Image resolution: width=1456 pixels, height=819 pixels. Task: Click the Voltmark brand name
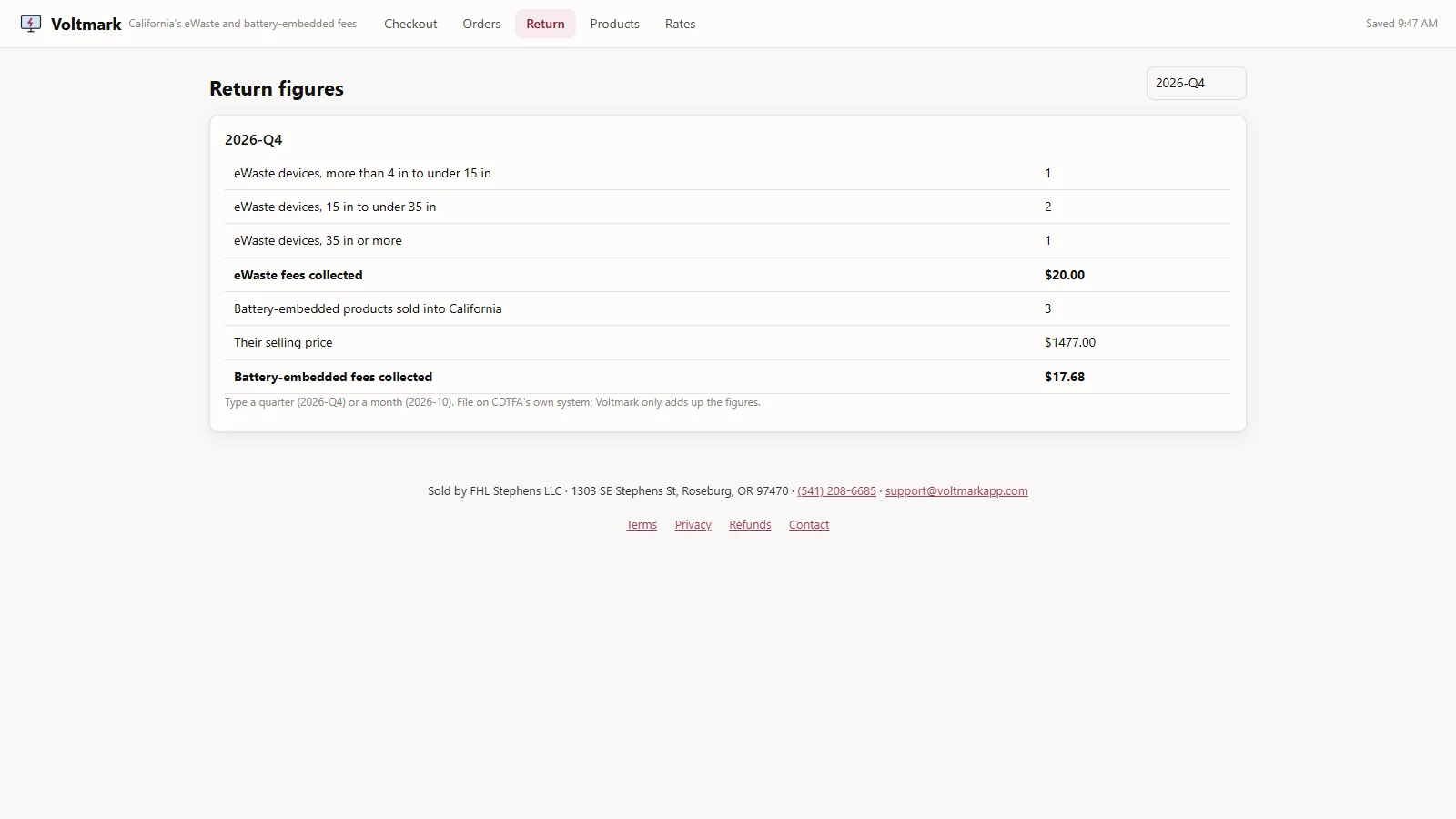pos(86,24)
